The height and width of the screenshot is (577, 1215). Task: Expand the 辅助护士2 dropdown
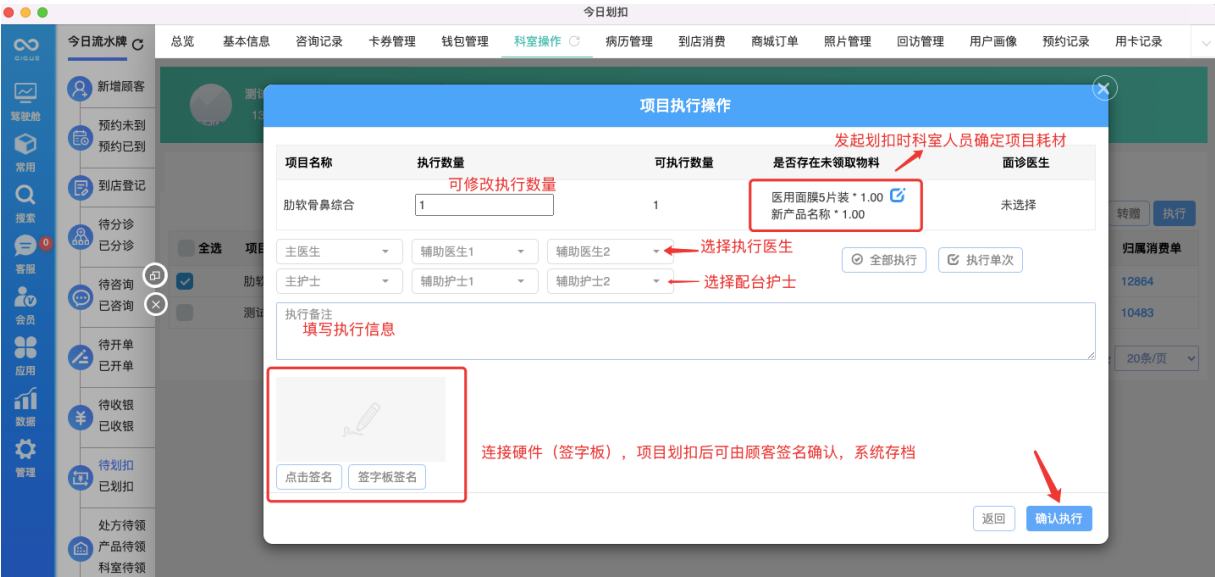point(610,281)
